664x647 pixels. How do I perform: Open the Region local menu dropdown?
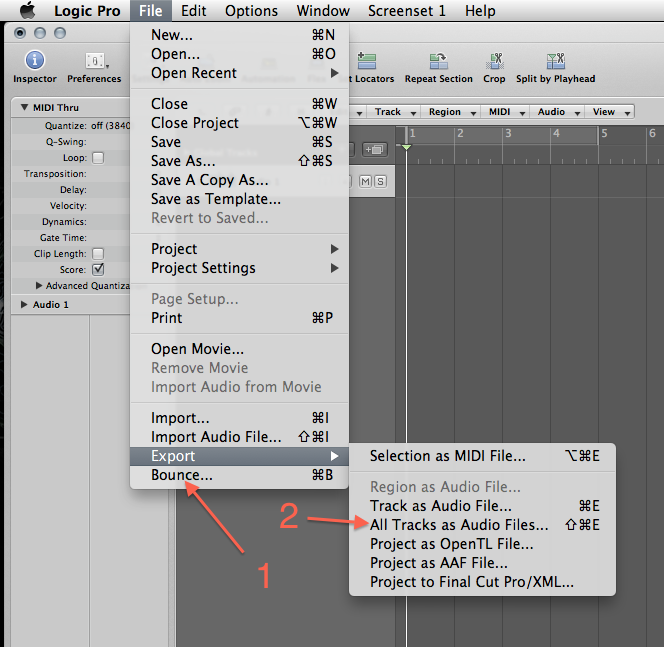click(x=451, y=112)
